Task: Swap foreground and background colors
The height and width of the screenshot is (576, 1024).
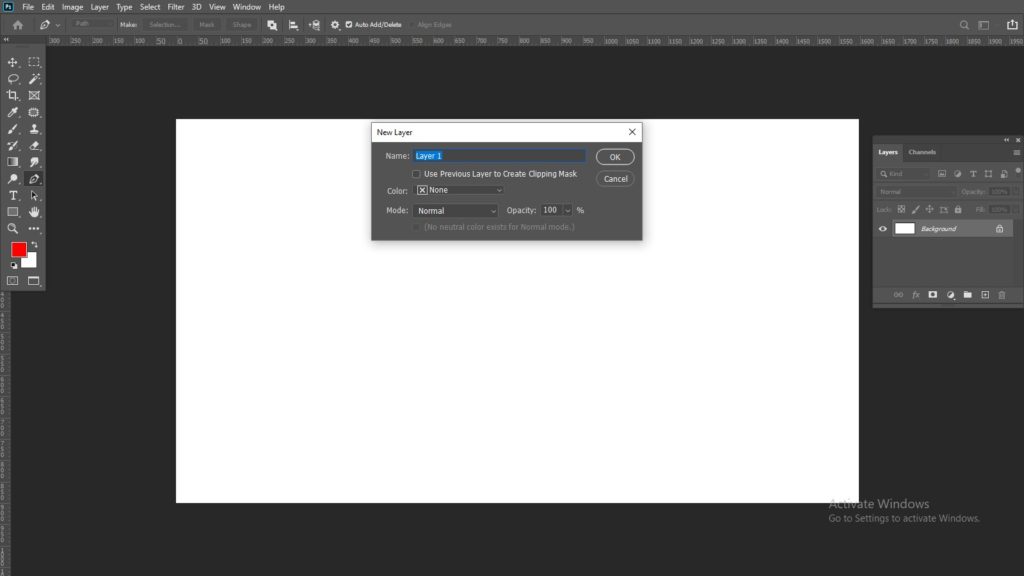Action: point(35,245)
